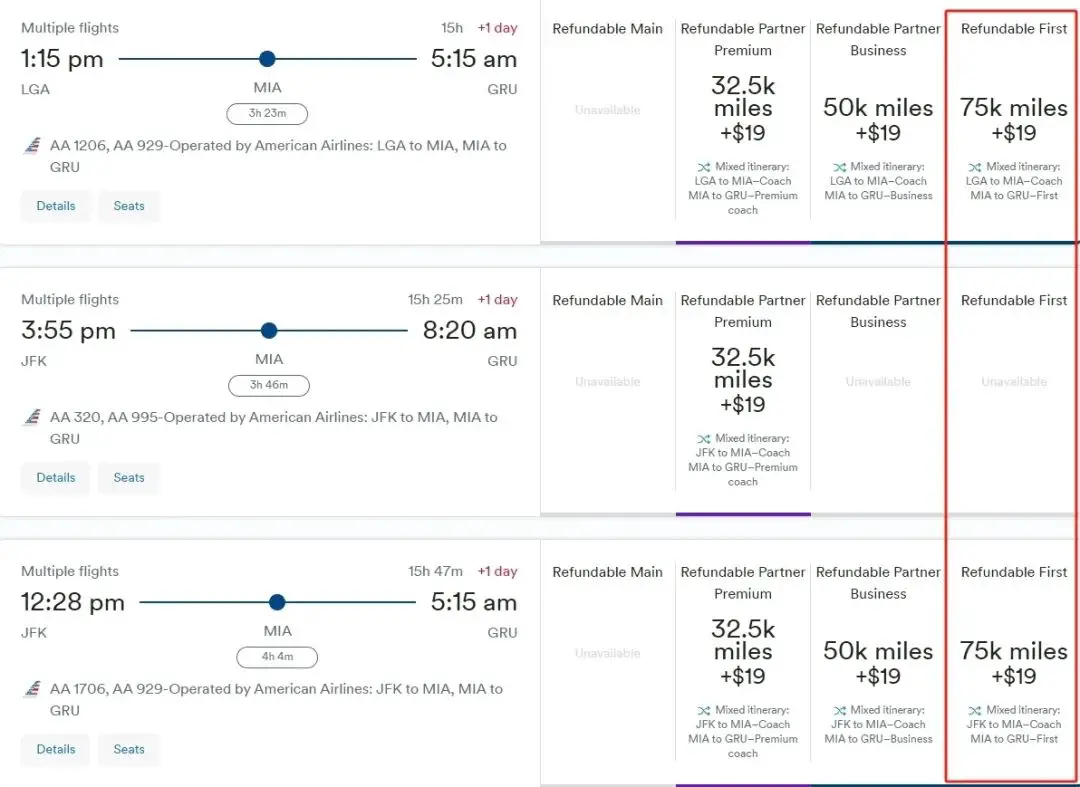The width and height of the screenshot is (1080, 787).
Task: Click the 3h 46m layover badge
Action: 268,385
